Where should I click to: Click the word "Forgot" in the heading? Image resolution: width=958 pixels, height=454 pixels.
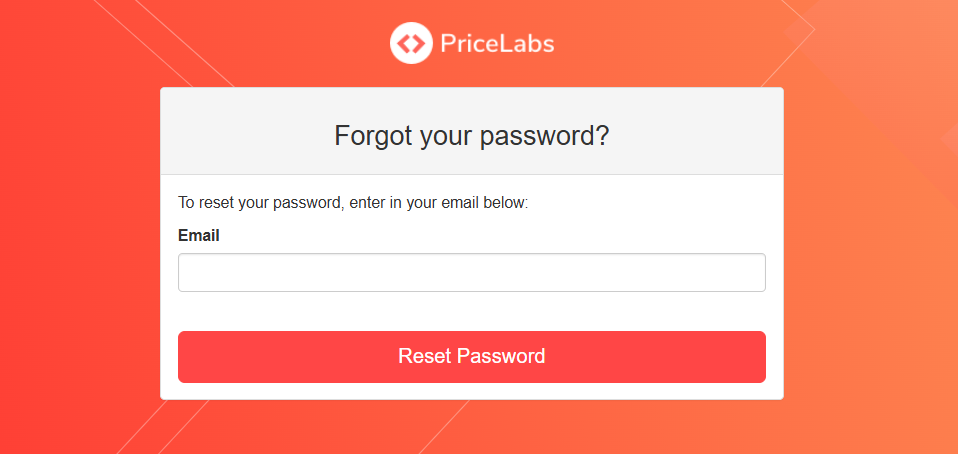371,136
